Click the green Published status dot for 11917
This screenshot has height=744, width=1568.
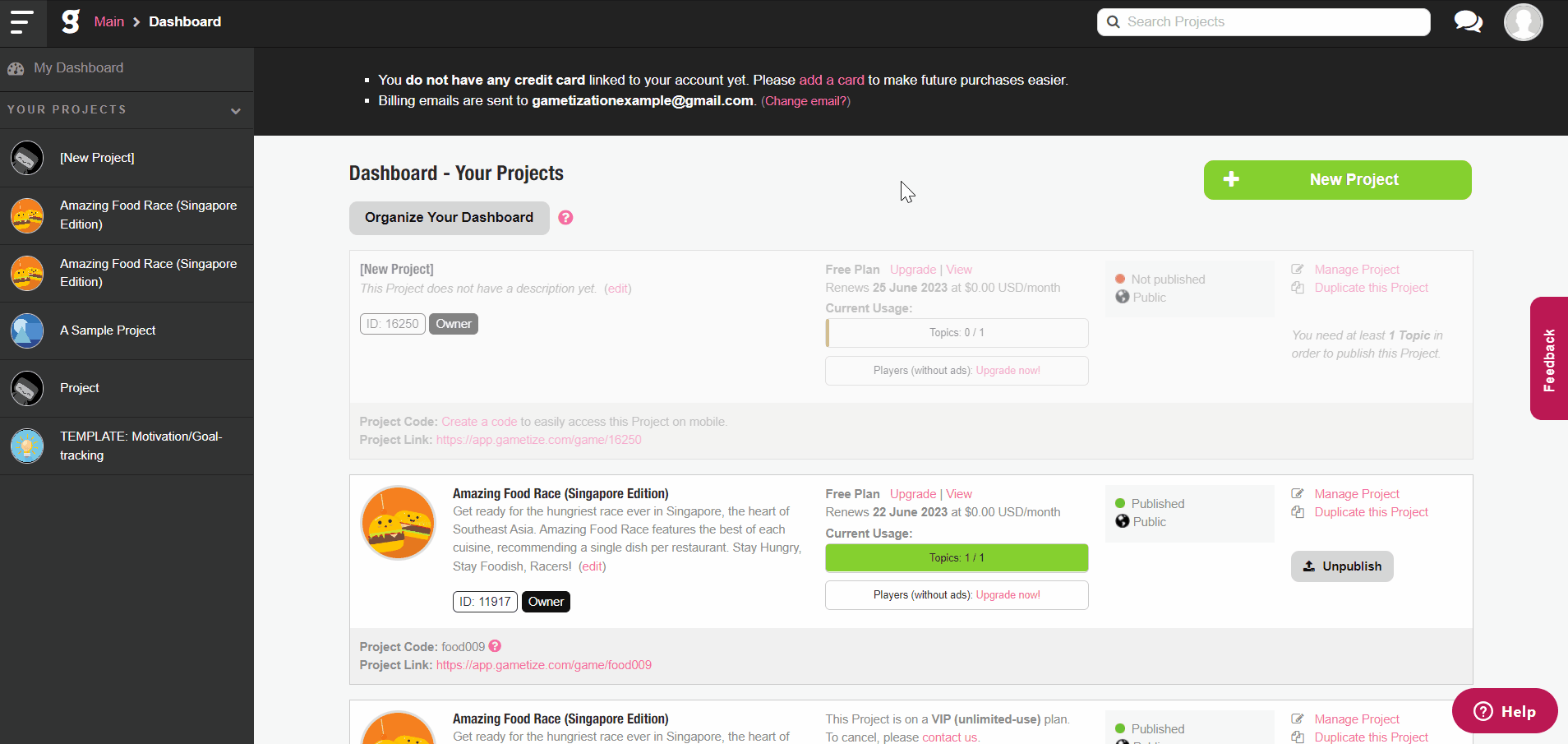[x=1120, y=504]
